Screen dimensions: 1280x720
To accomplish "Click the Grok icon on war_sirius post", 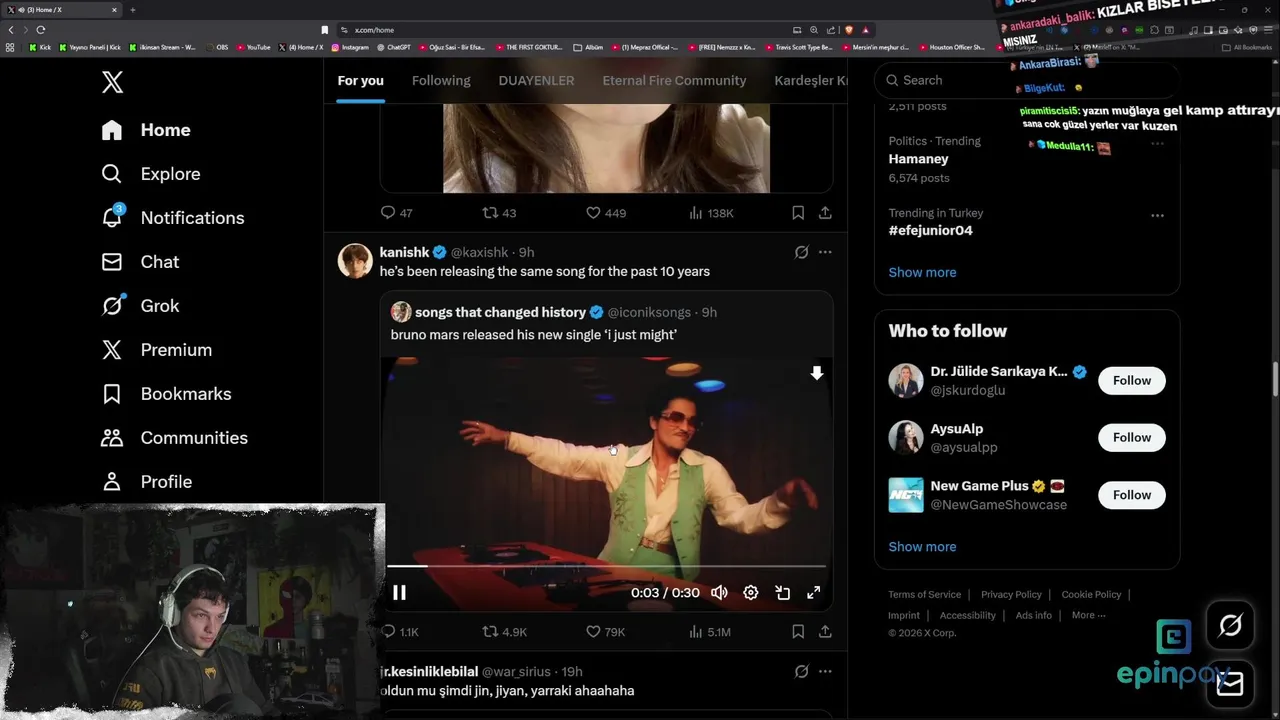I will click(x=801, y=672).
